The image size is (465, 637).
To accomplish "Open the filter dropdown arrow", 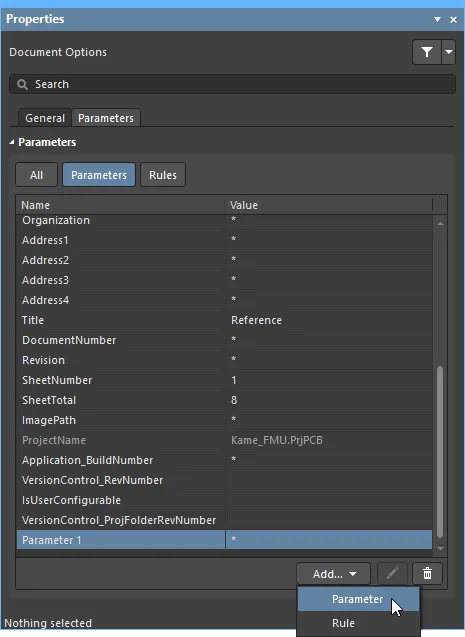I will [x=448, y=52].
